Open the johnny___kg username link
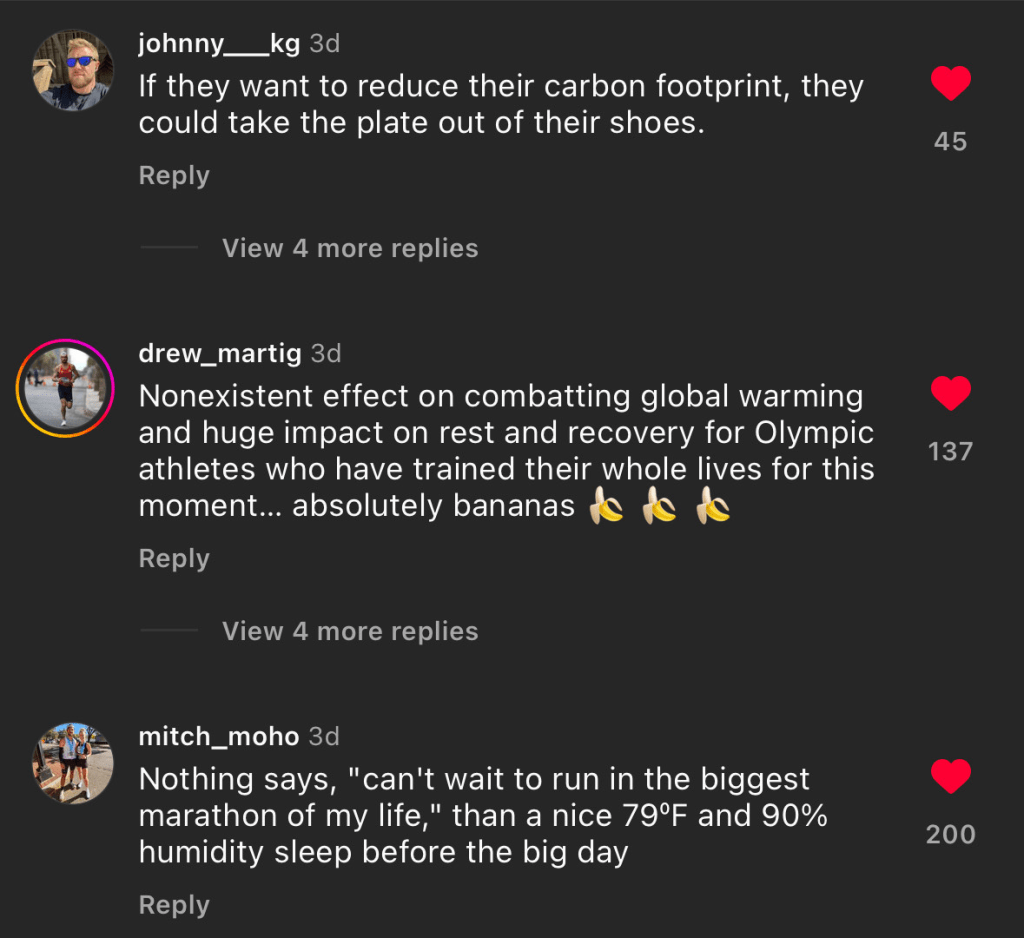This screenshot has width=1024, height=938. (x=220, y=44)
